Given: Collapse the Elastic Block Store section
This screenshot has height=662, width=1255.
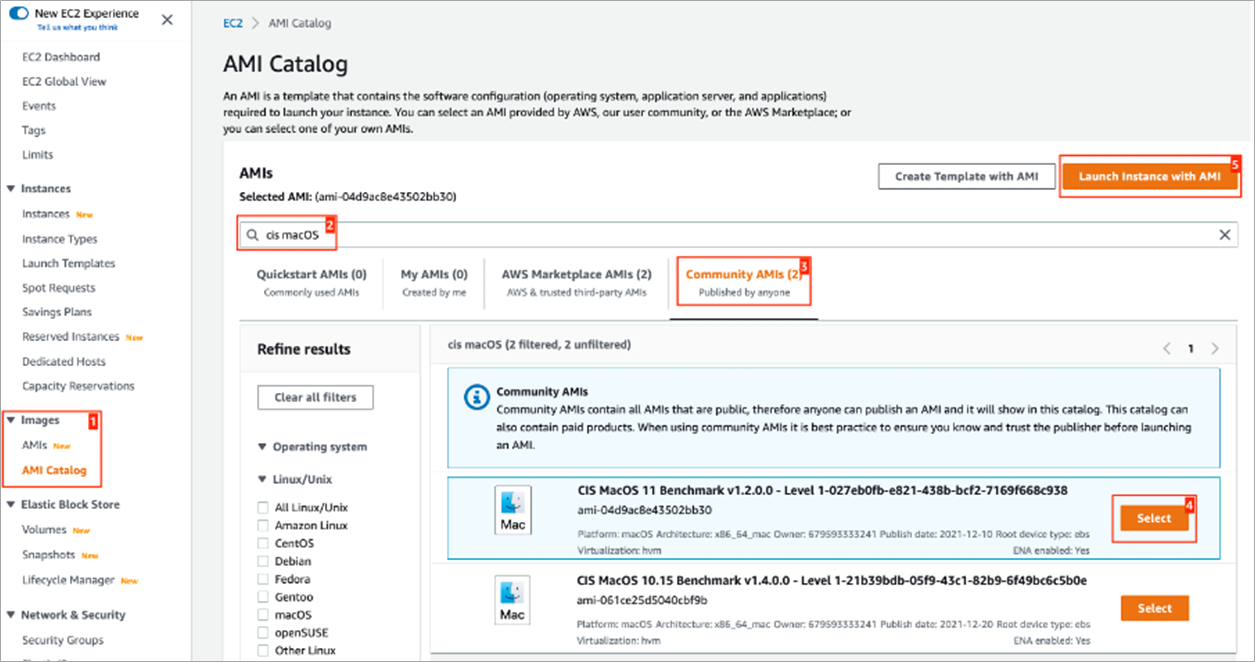Looking at the screenshot, I should pos(11,505).
